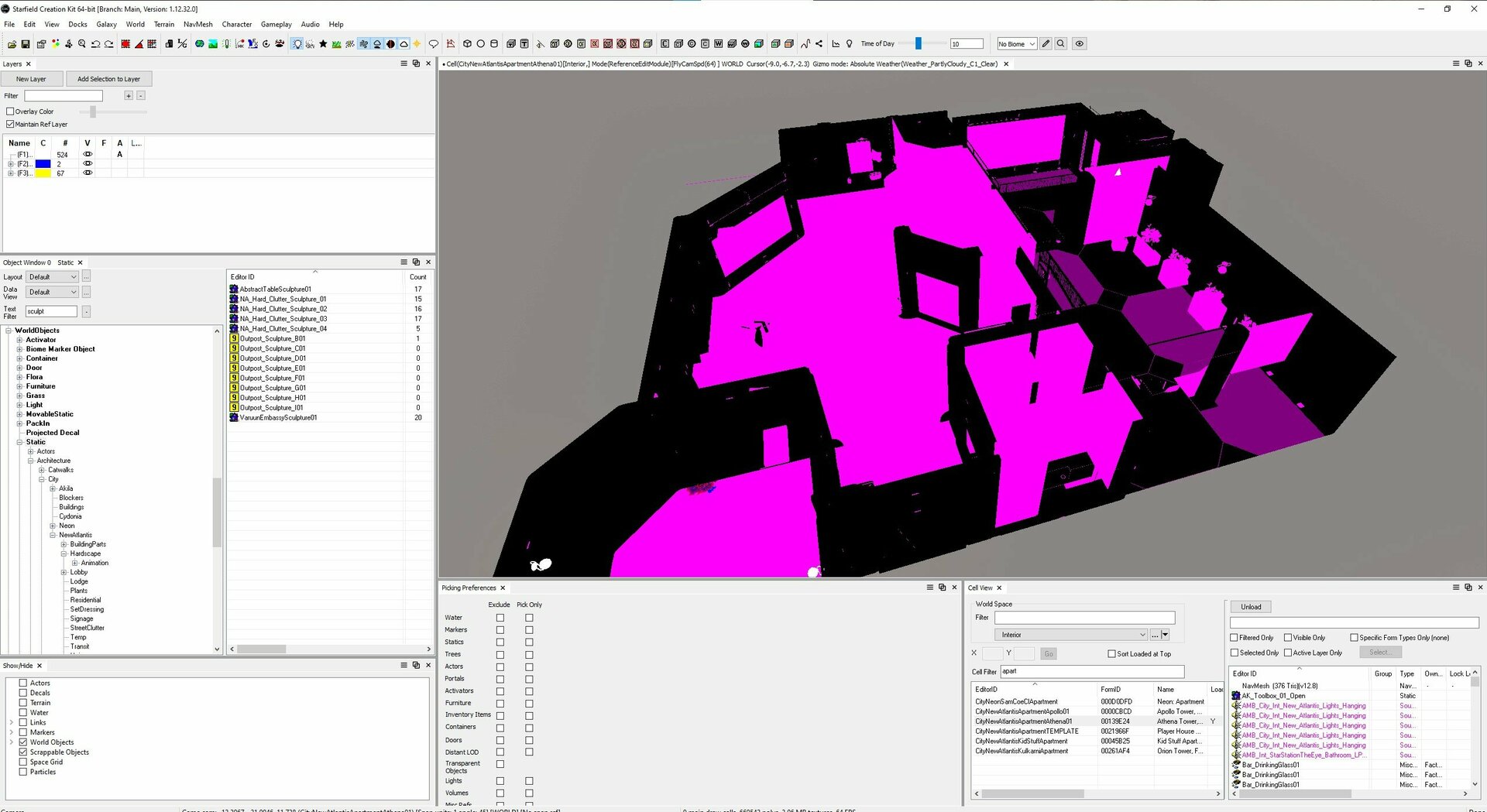Screen dimensions: 1487x812
Task: Click the Go button in Cell View
Action: click(1049, 654)
